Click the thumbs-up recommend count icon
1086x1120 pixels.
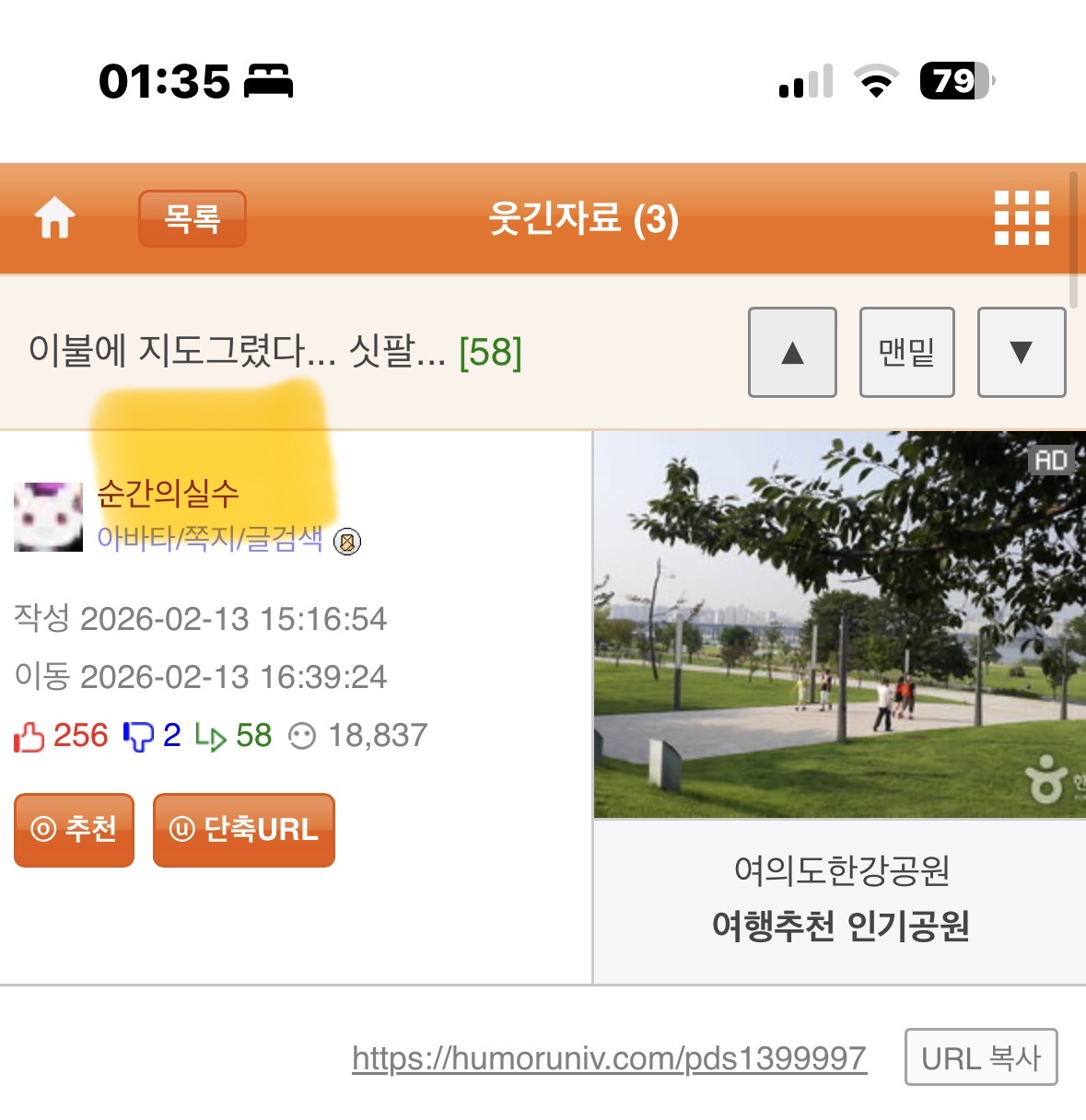pyautogui.click(x=29, y=737)
